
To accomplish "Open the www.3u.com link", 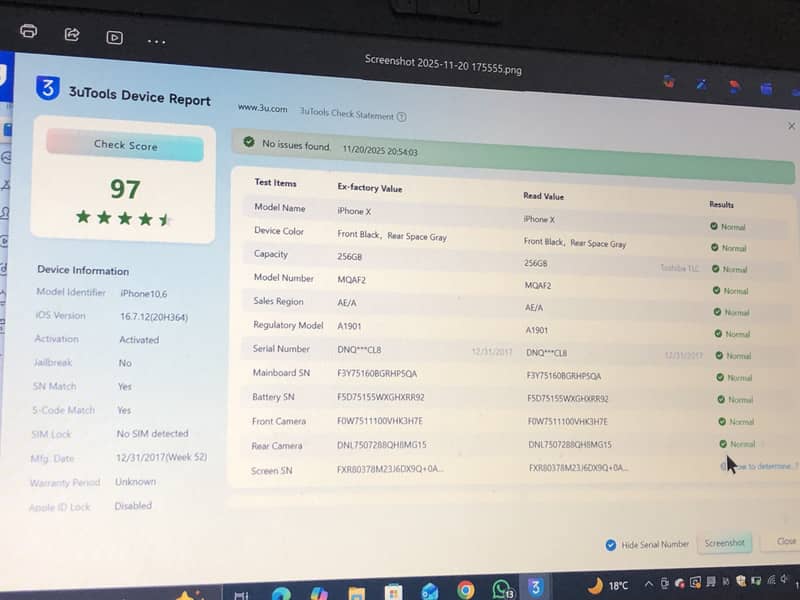I will pyautogui.click(x=262, y=109).
